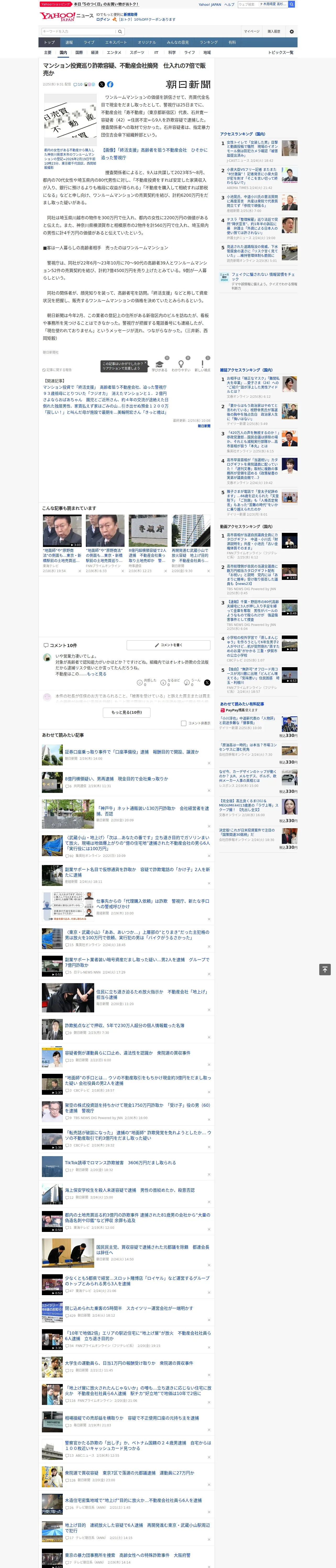
Task: Open article 証券口座乗っ取り事件で「口座準備役」逮捕
Action: tap(132, 752)
